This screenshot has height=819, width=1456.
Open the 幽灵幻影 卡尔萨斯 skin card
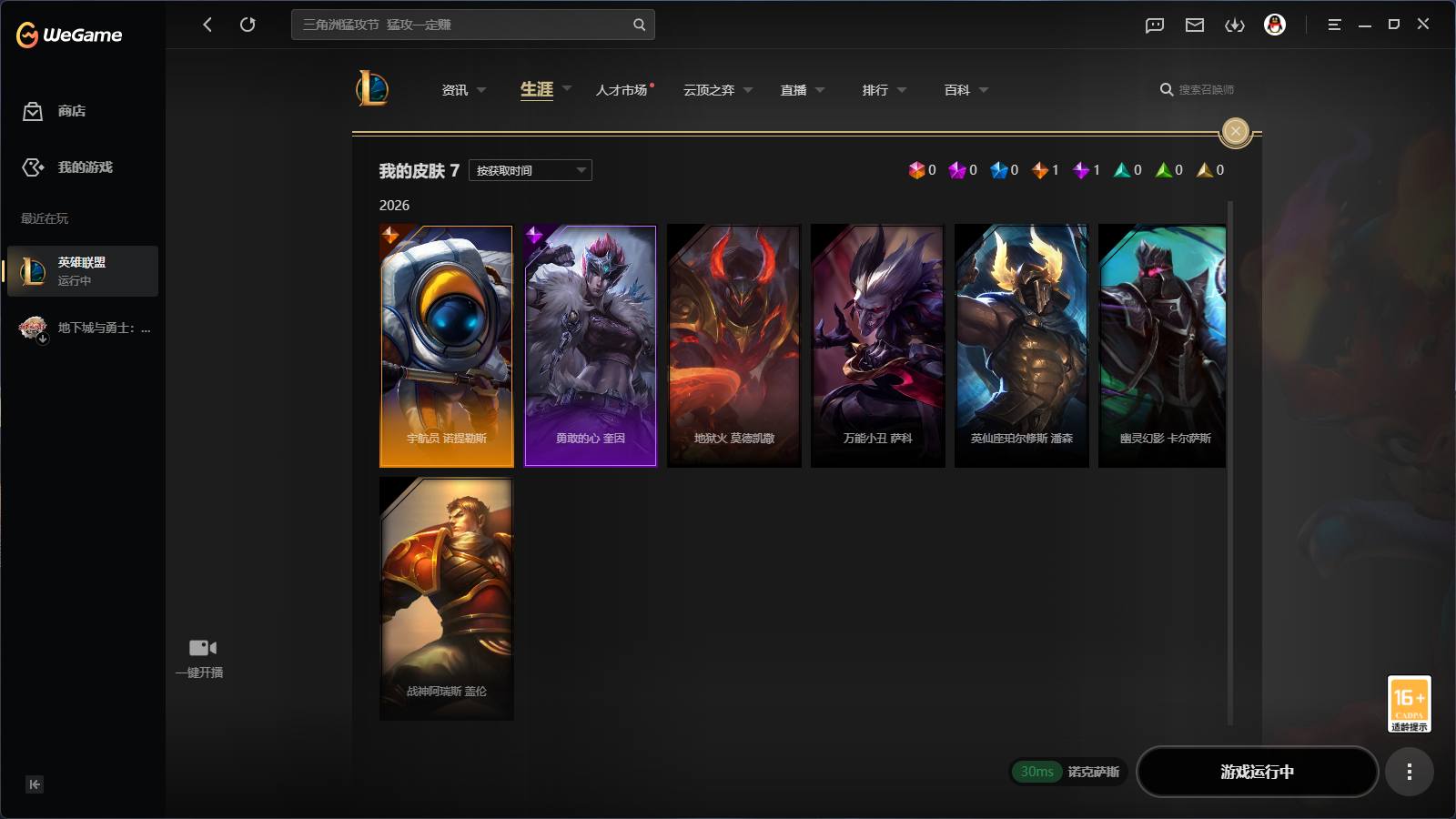coord(1162,346)
